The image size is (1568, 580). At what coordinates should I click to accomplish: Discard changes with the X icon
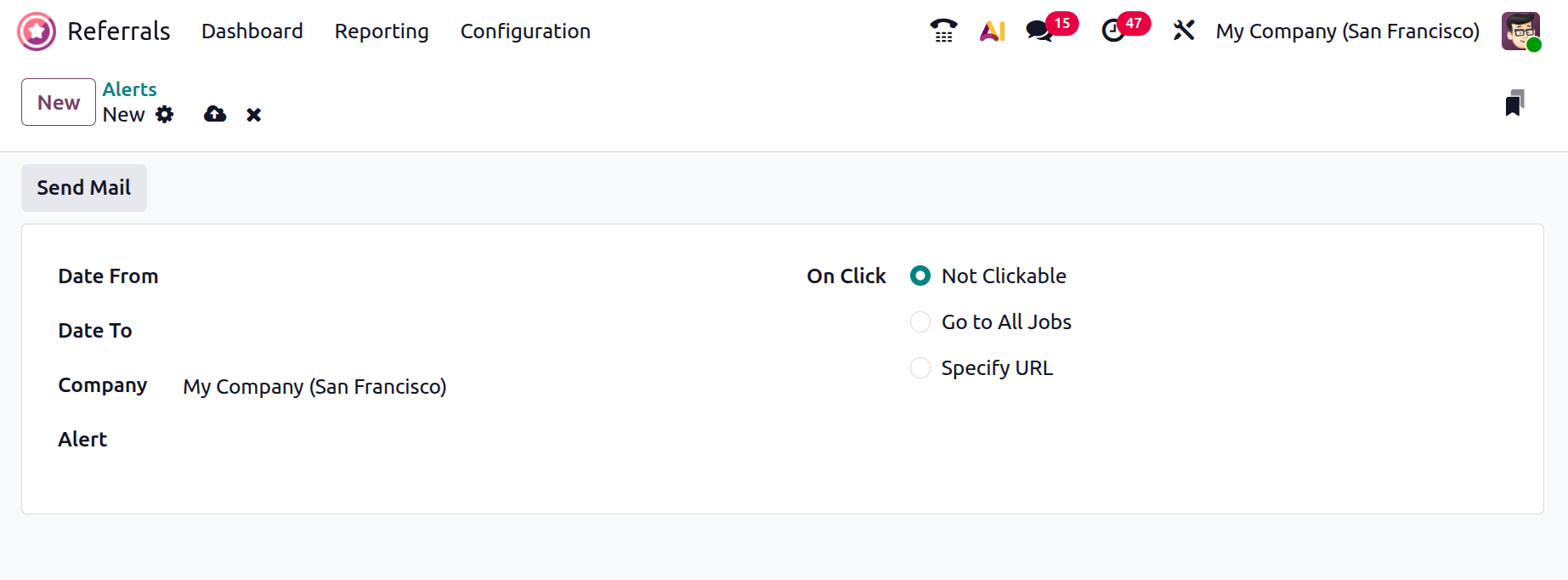coord(253,115)
